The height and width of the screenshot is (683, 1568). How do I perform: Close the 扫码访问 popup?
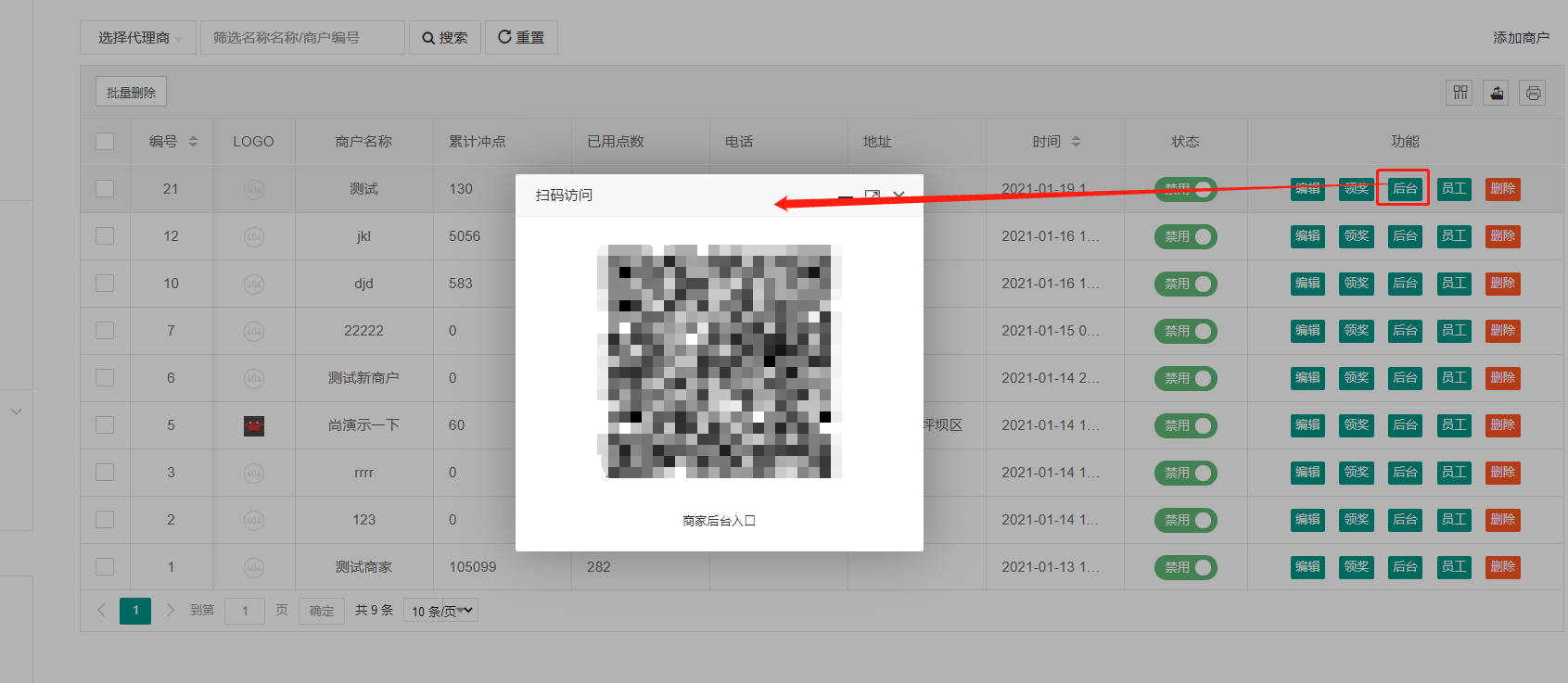[899, 196]
